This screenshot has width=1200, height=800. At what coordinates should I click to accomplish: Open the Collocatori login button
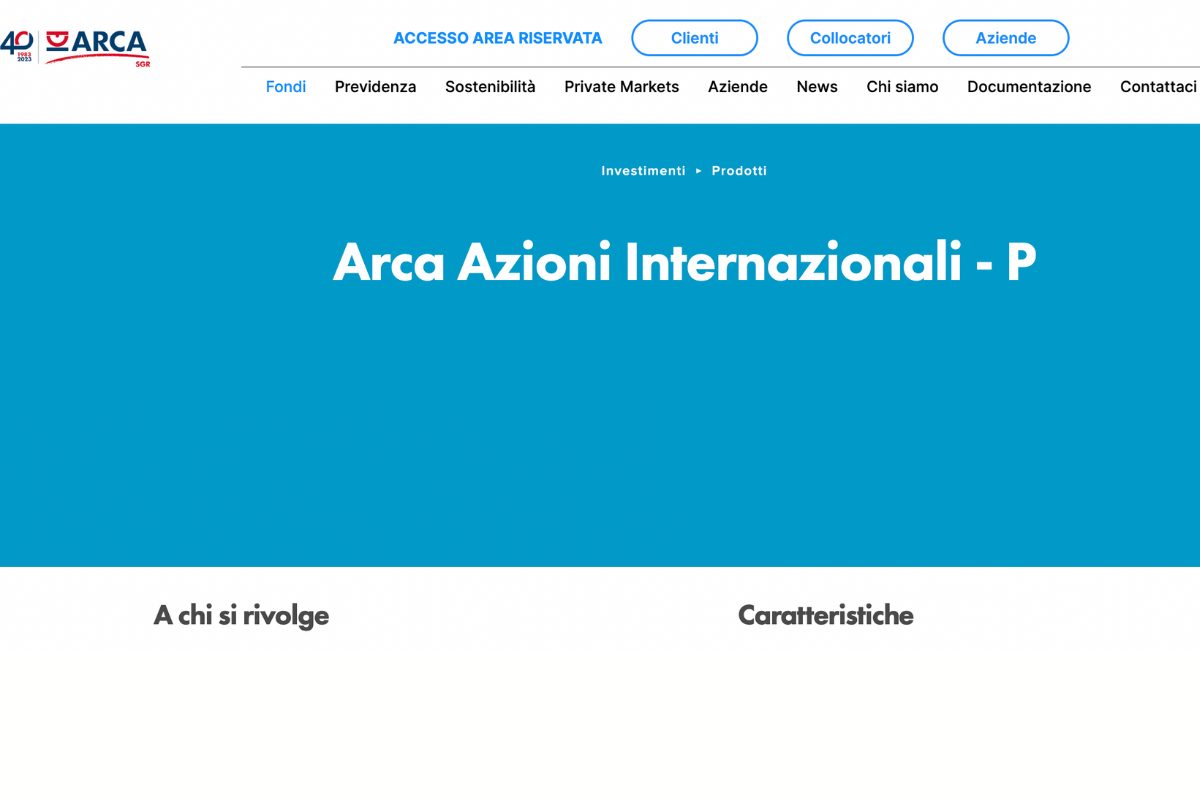pyautogui.click(x=850, y=38)
